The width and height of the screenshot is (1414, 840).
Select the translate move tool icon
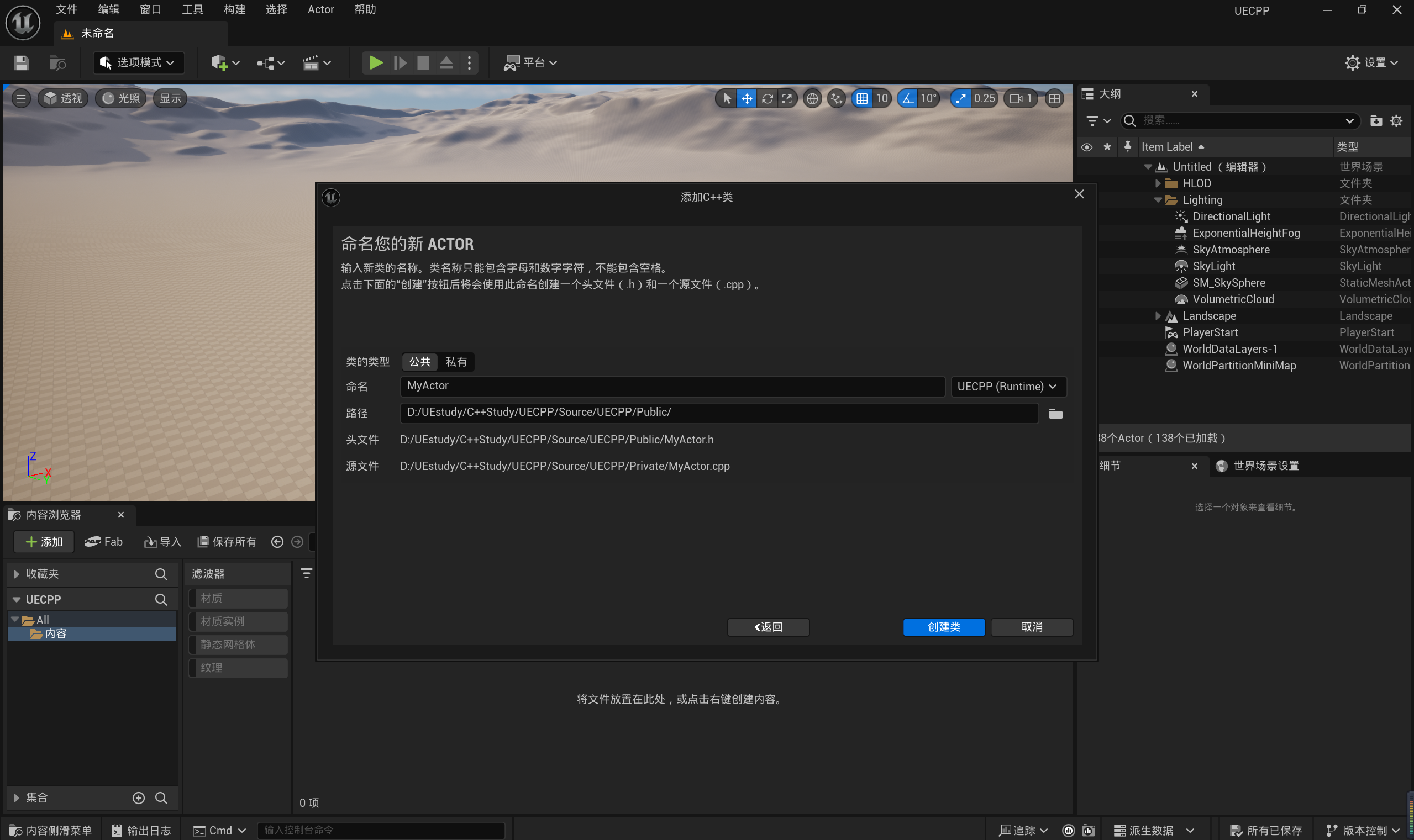(747, 98)
